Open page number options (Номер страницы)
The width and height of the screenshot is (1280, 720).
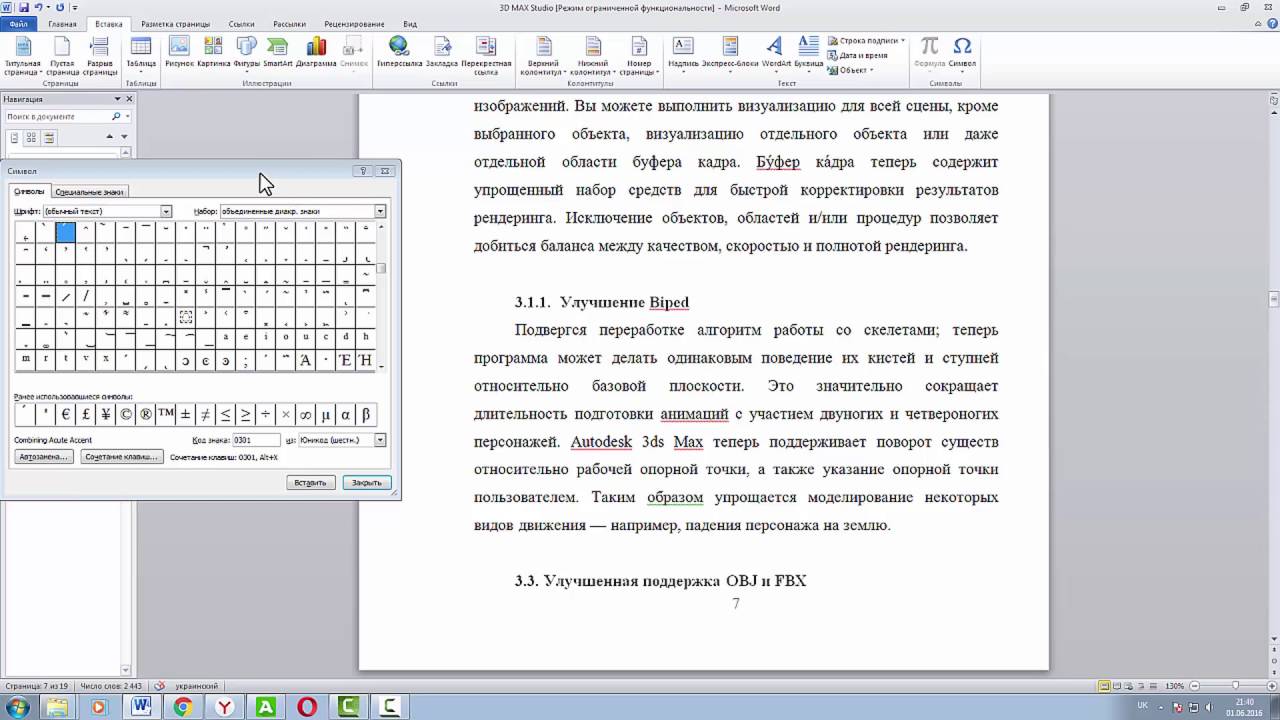(x=639, y=57)
